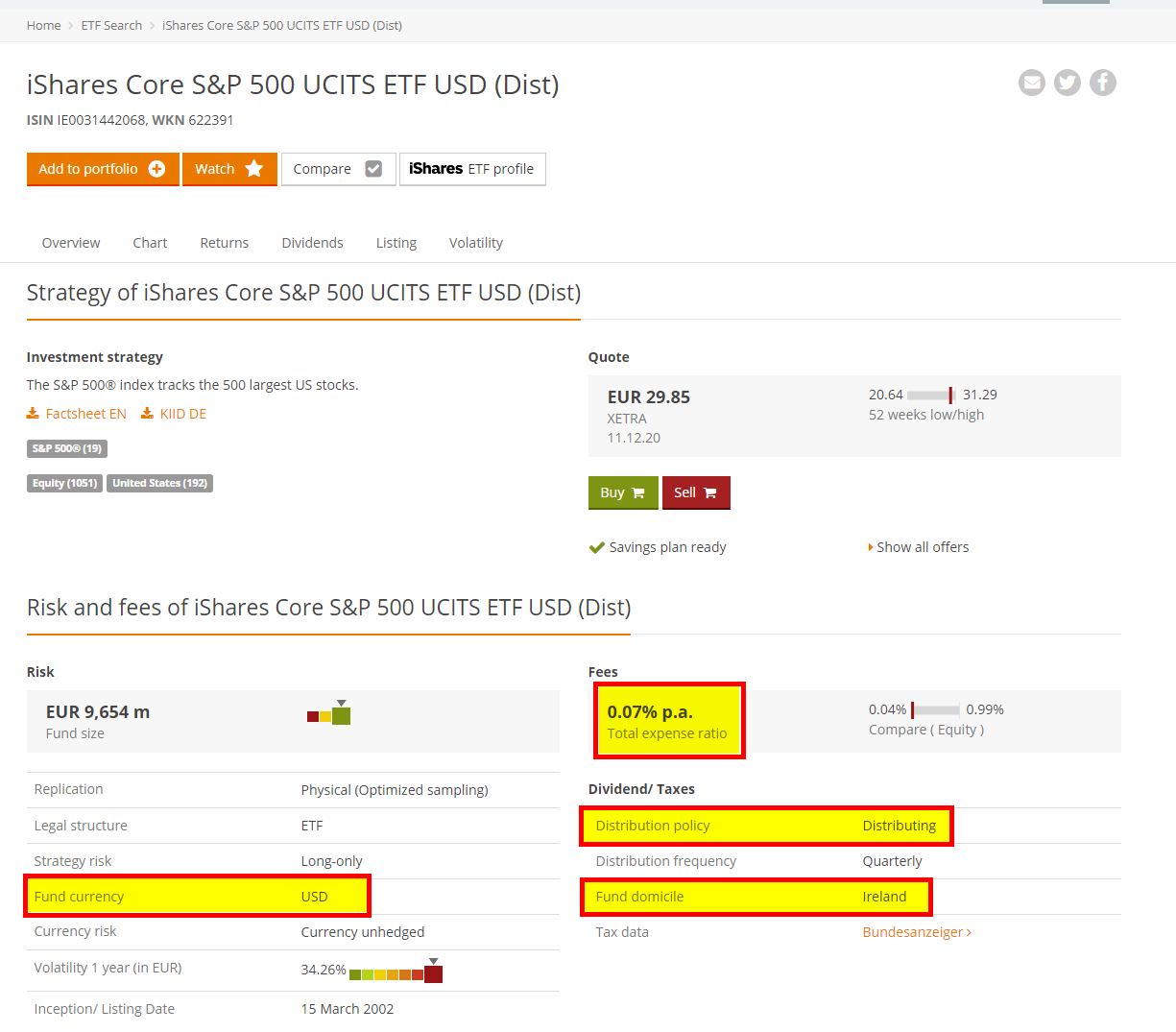Click the volatility color scale indicator
Screen dimensions: 1176x1032
(x=396, y=972)
